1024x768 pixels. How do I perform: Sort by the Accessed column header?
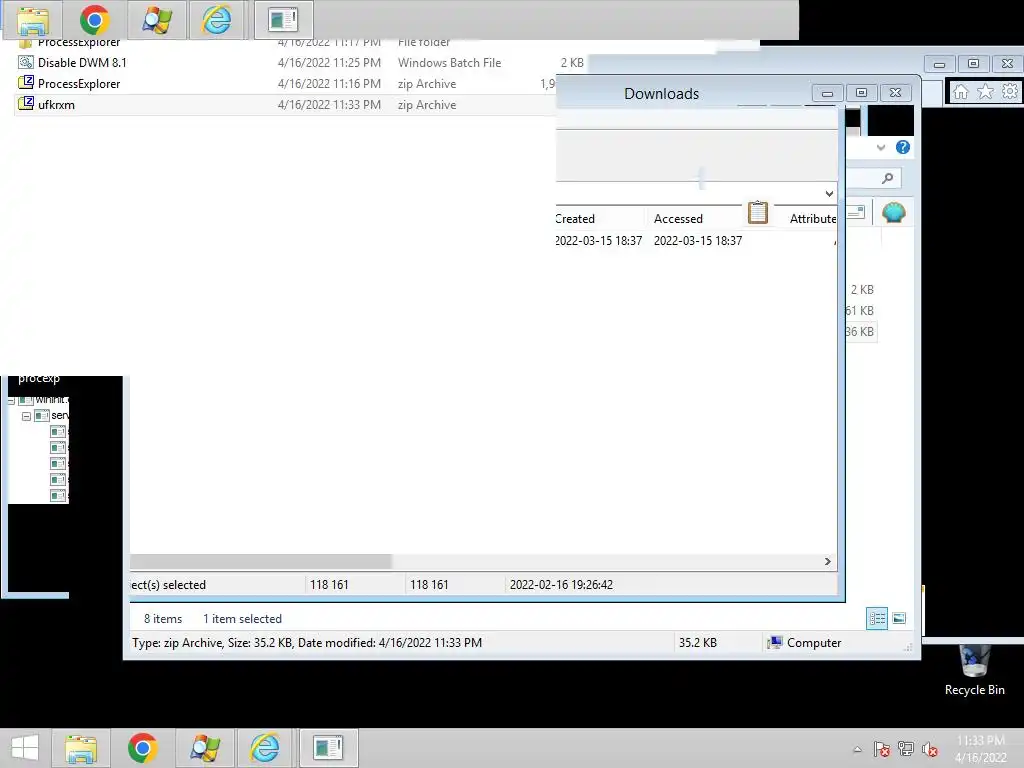tap(678, 219)
